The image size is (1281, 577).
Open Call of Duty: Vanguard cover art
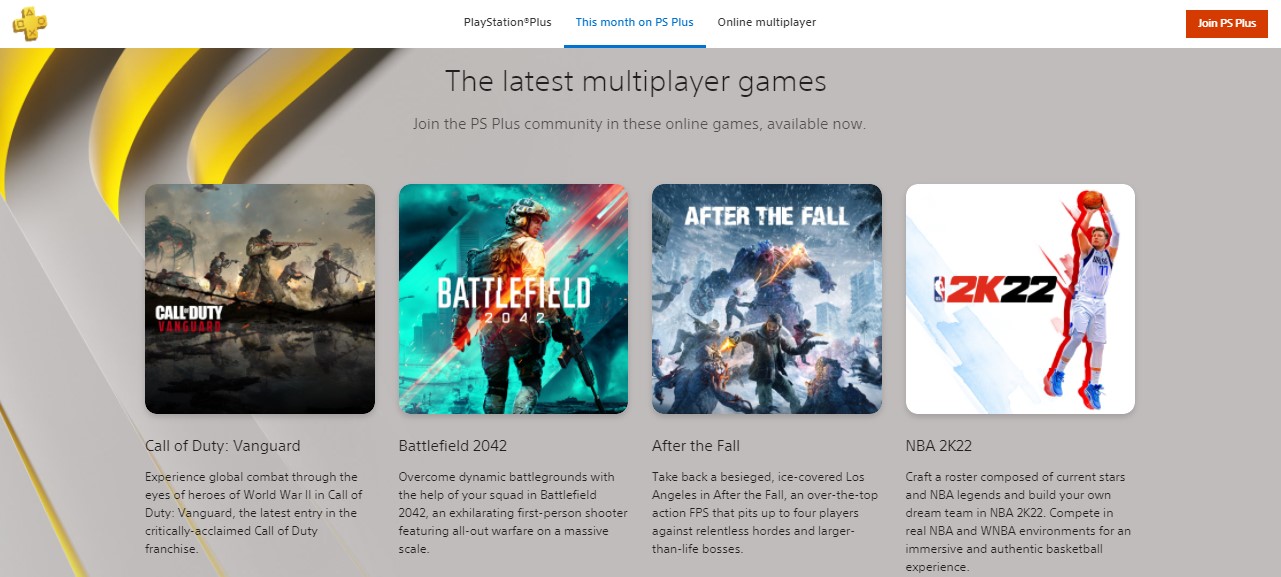point(260,299)
